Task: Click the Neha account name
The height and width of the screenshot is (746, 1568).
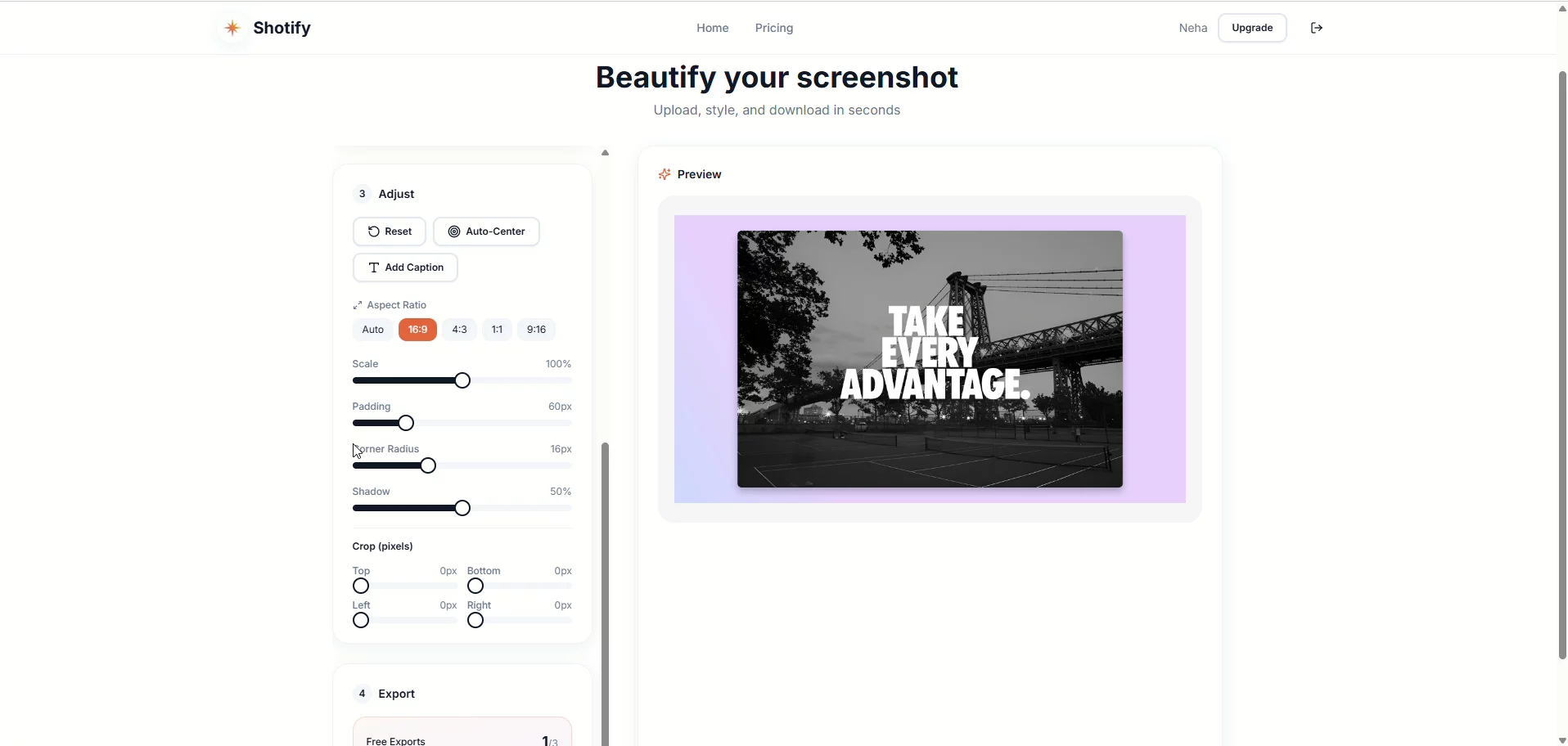Action: point(1192,27)
